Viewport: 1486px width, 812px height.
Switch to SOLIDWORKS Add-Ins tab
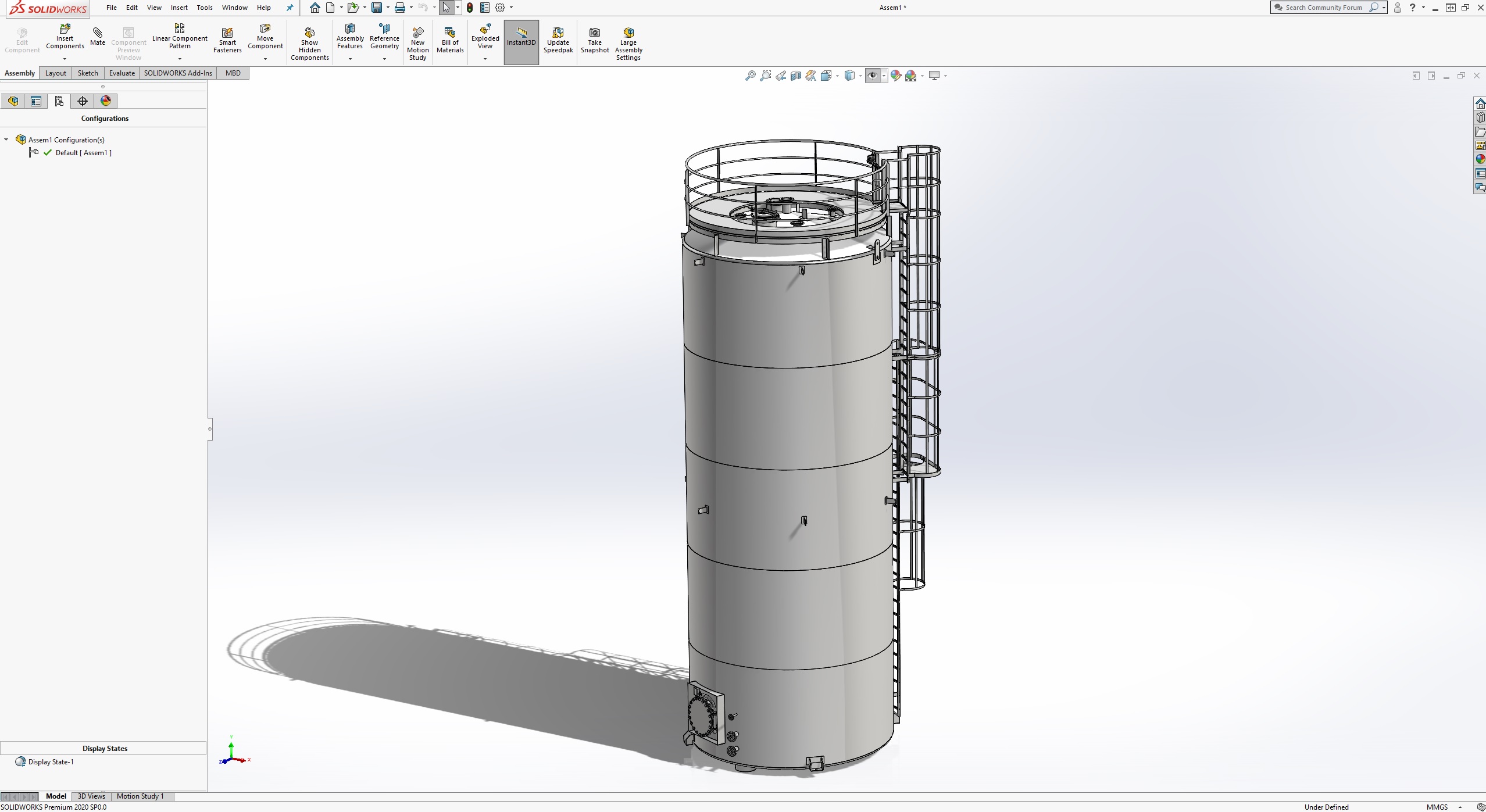tap(178, 73)
